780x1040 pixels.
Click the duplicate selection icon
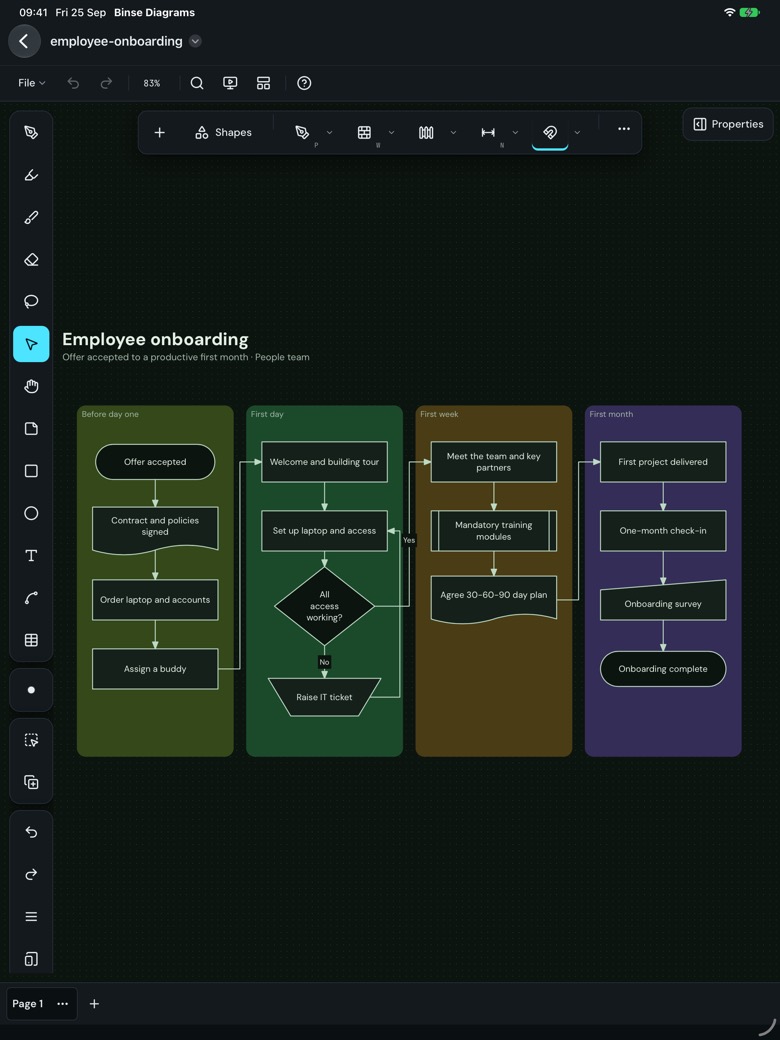(31, 783)
